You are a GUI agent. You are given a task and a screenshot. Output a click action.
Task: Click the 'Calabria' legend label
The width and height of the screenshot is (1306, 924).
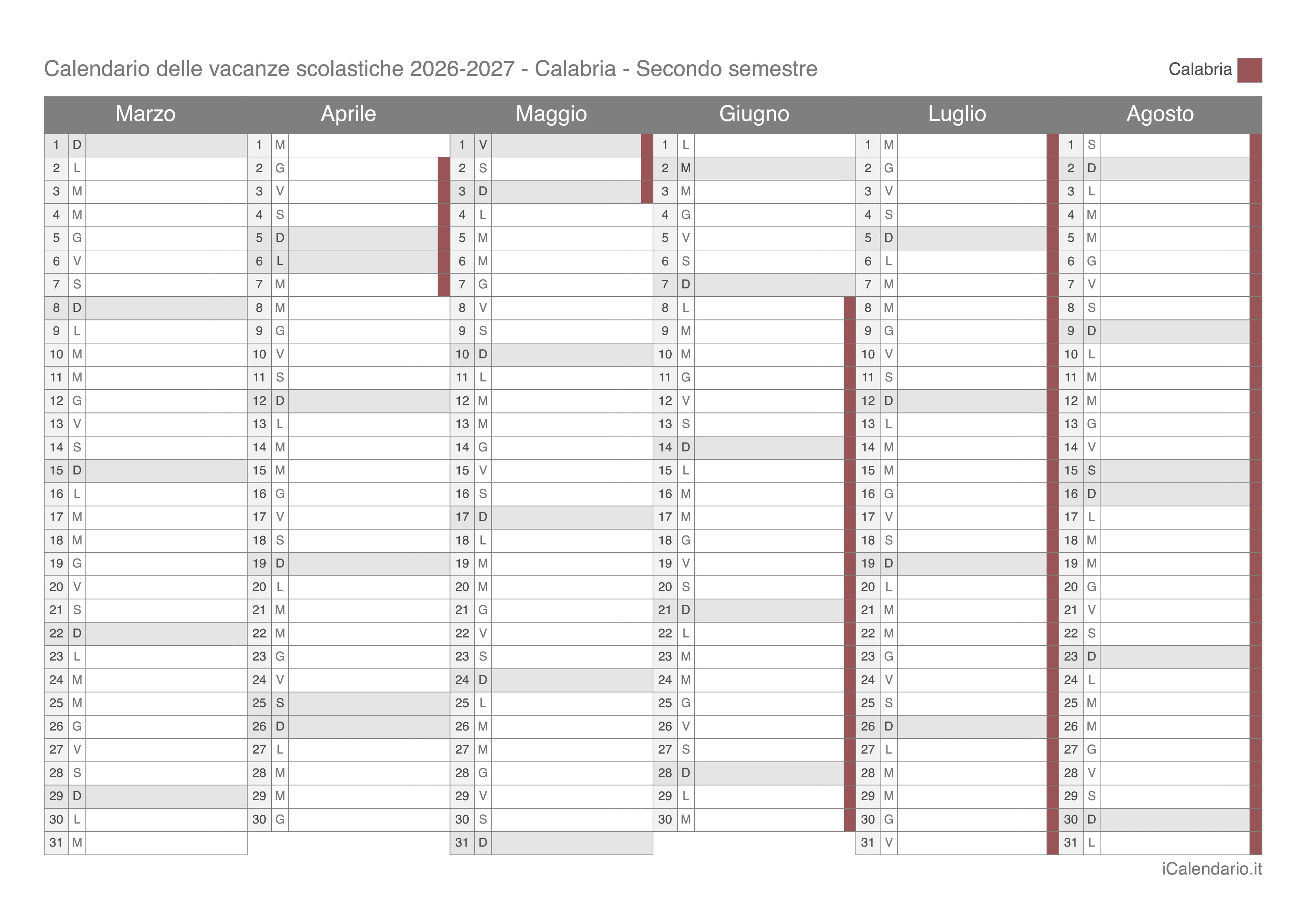pyautogui.click(x=1200, y=70)
